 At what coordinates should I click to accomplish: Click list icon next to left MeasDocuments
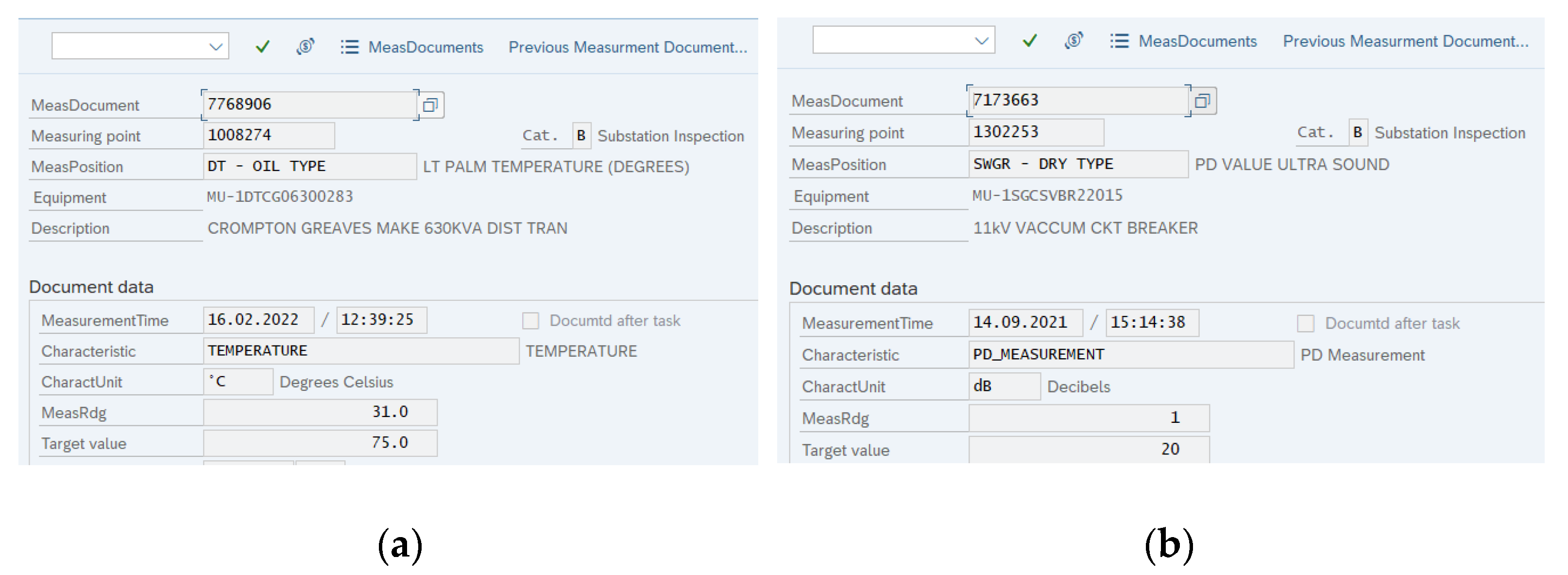(x=349, y=47)
